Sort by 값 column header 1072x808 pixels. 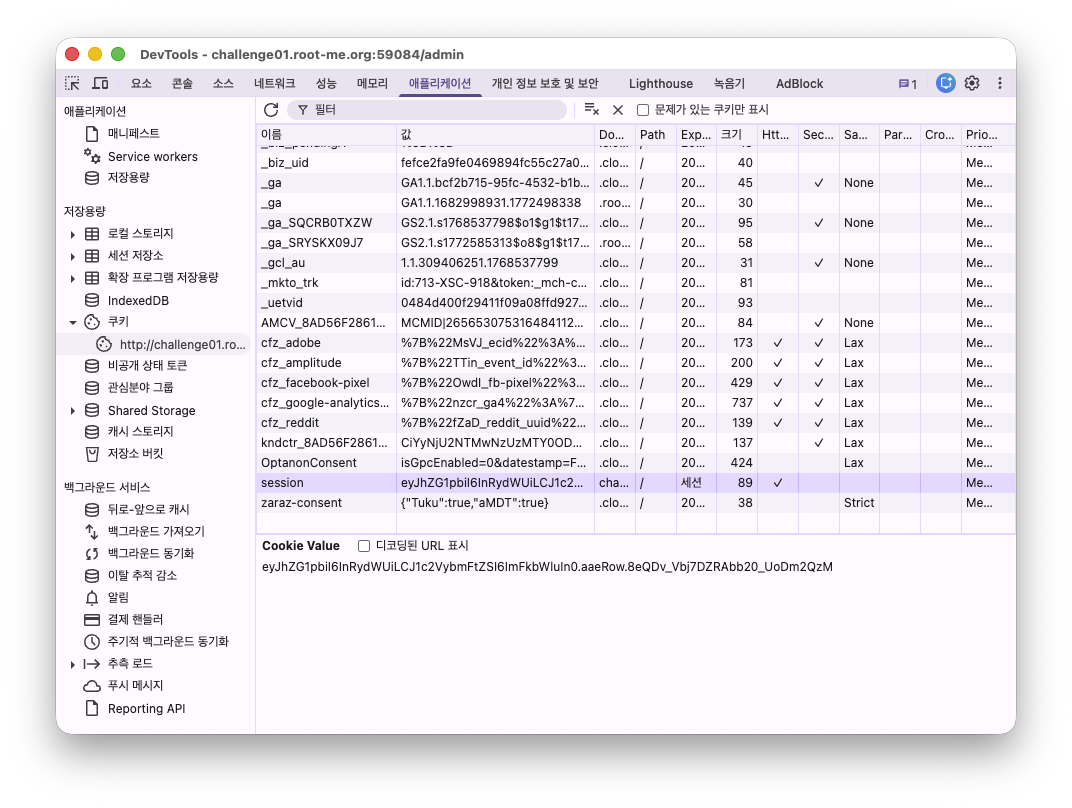click(x=495, y=135)
